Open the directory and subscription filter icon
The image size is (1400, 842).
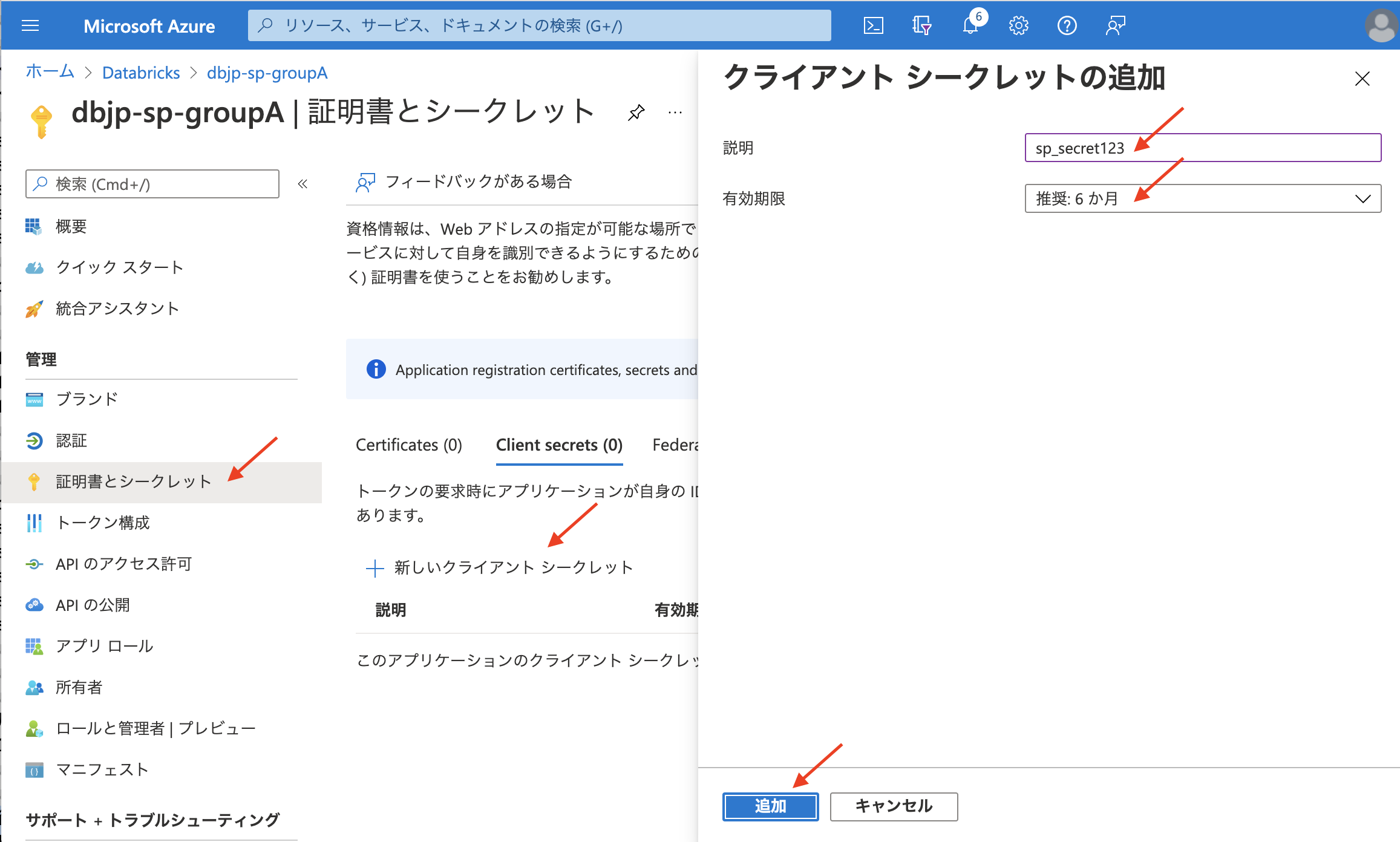921,25
